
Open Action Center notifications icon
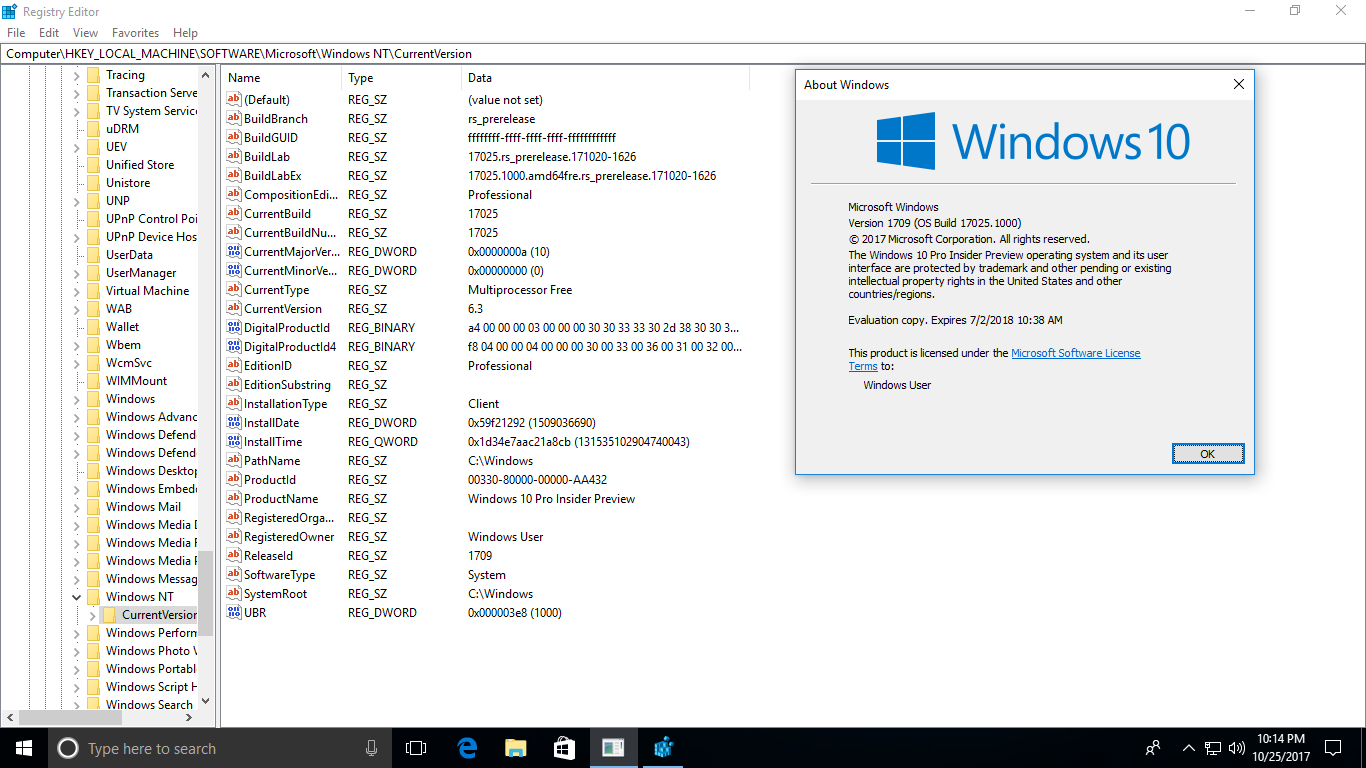tap(1333, 748)
